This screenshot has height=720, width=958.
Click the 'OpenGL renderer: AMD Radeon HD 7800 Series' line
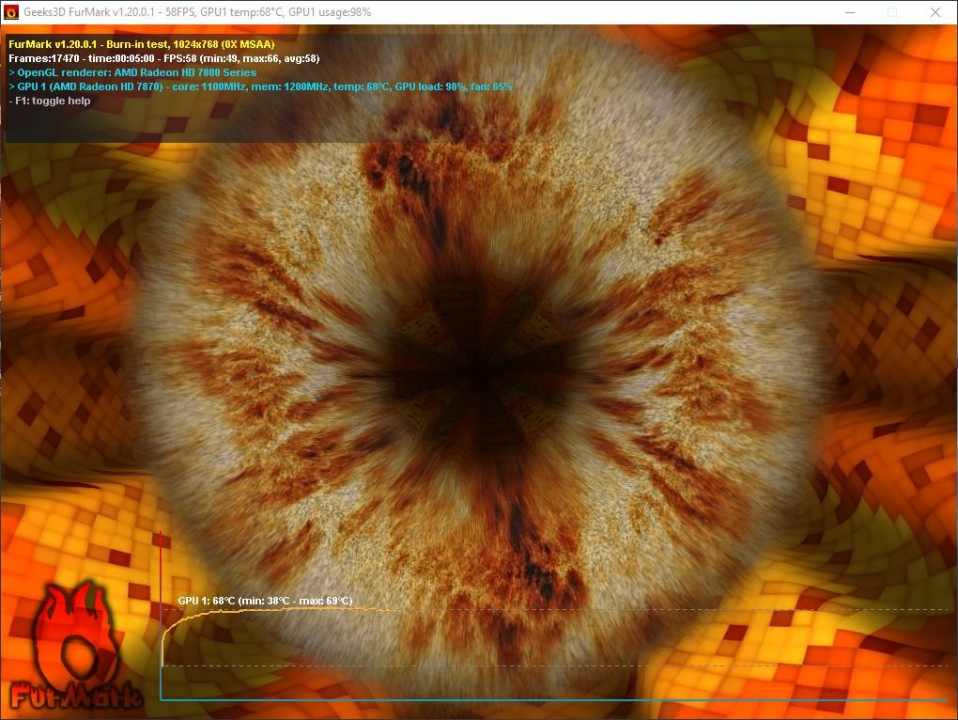pyautogui.click(x=132, y=73)
